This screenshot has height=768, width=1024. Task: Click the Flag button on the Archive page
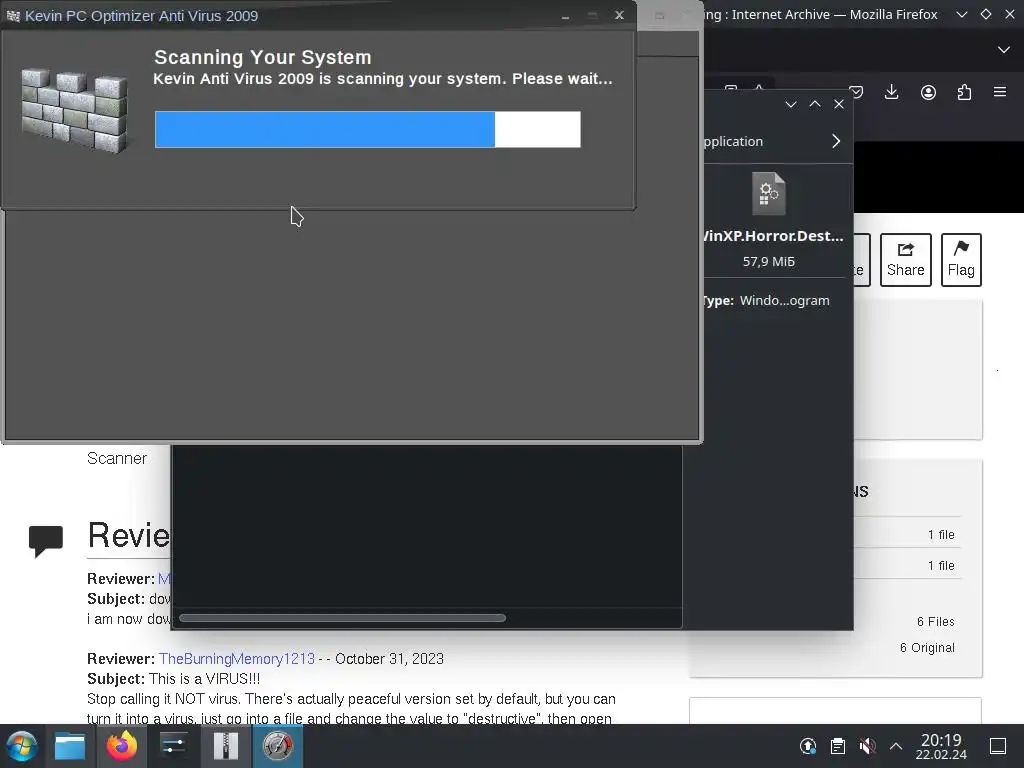[961, 260]
